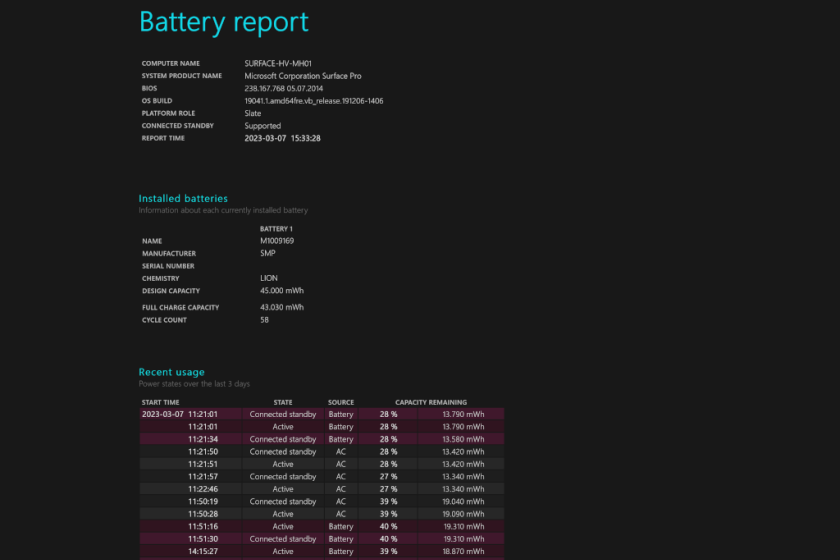Click the installed battery information subtitle
Viewport: 840px width, 560px height.
tap(223, 211)
